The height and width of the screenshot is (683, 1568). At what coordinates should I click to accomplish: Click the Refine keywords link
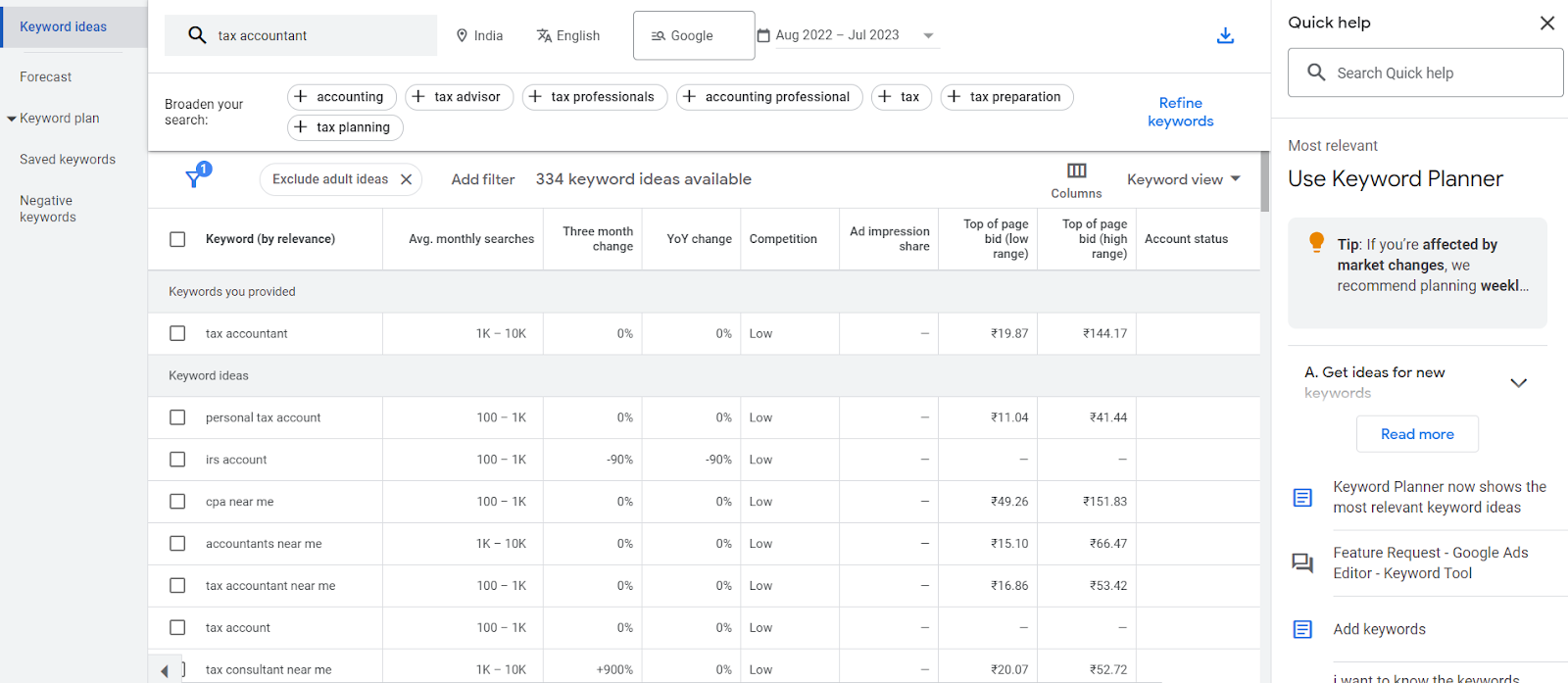[x=1180, y=112]
